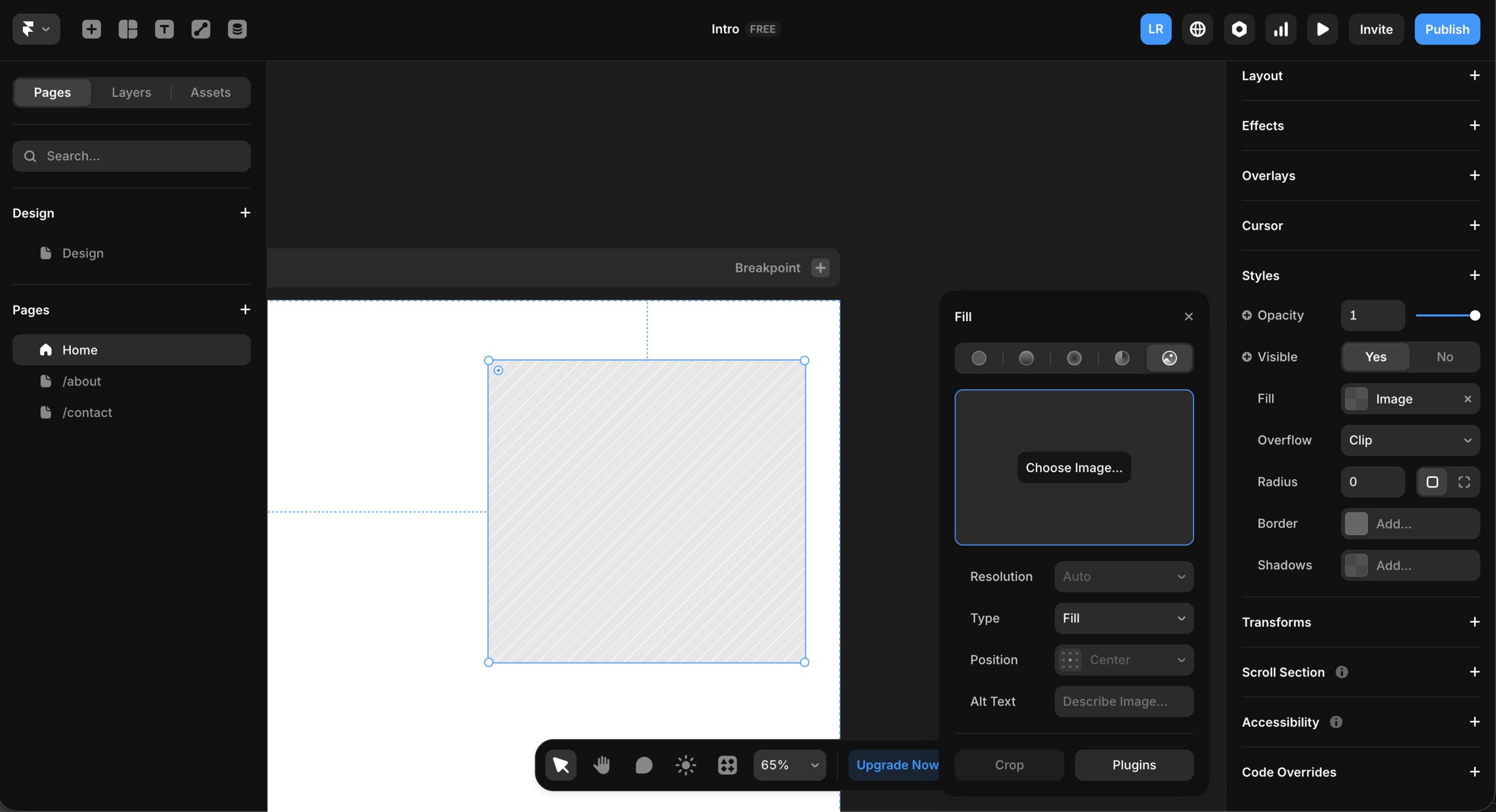Viewport: 1496px width, 812px height.
Task: Select the Hand pan tool
Action: 602,764
